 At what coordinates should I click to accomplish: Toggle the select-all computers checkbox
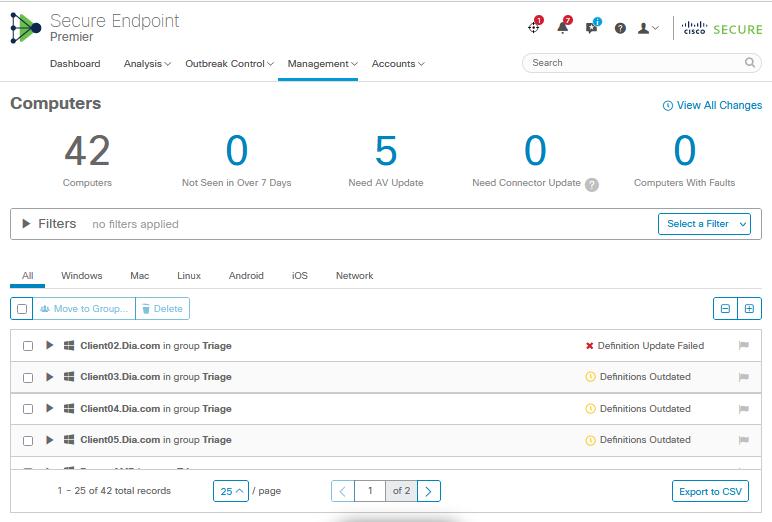pyautogui.click(x=22, y=309)
